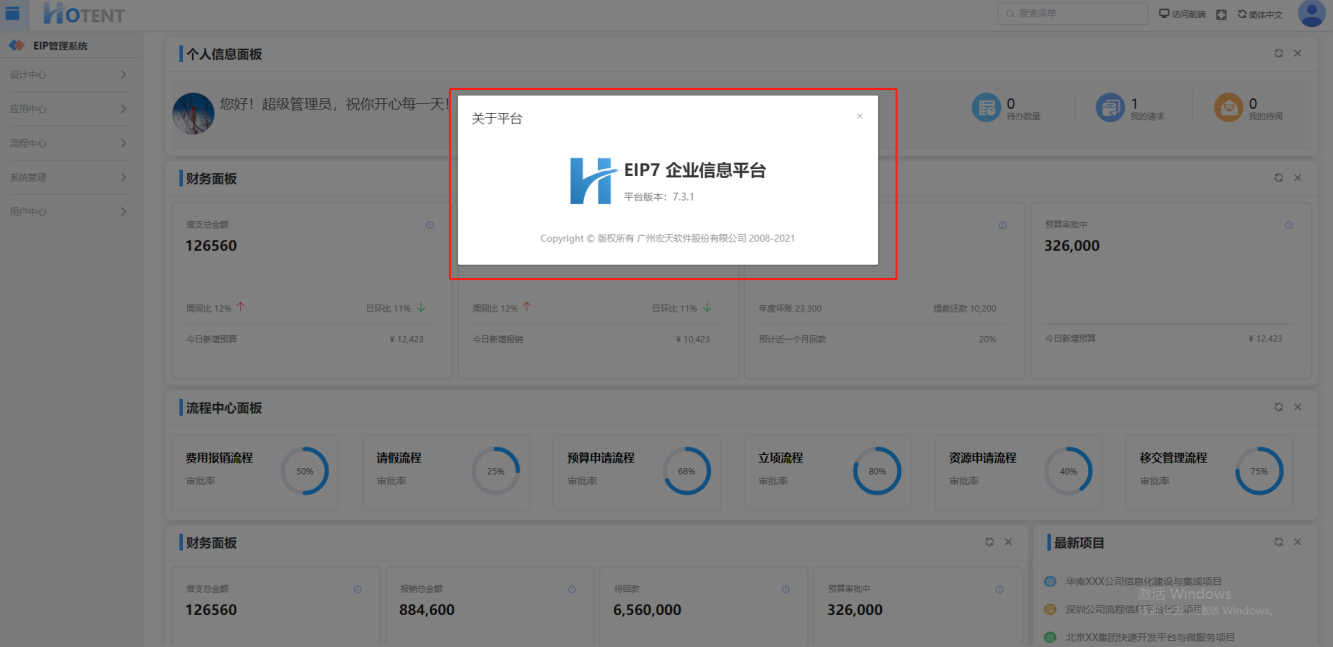Refresh the 财务面板 above 流程中心面板

point(1278,178)
